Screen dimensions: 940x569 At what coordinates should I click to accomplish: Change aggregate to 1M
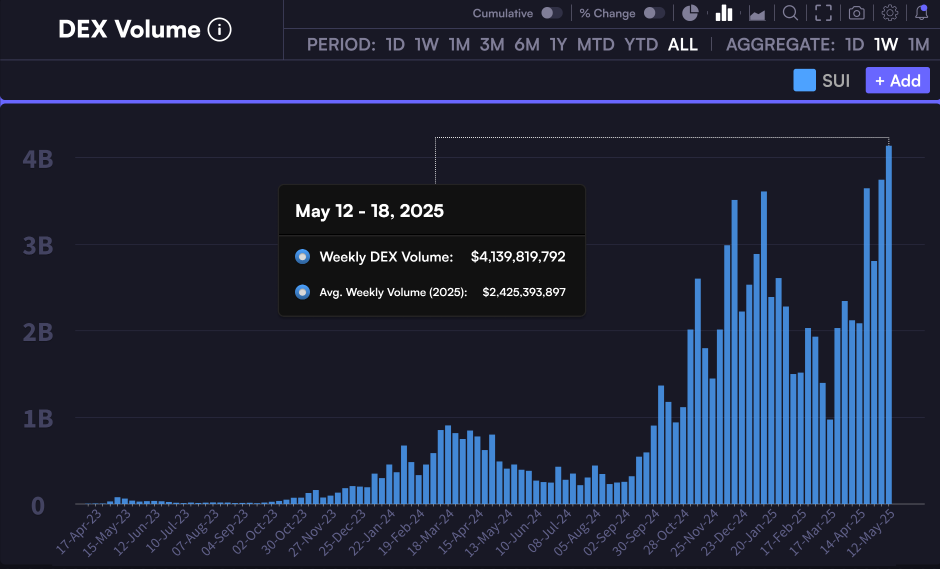(x=918, y=45)
